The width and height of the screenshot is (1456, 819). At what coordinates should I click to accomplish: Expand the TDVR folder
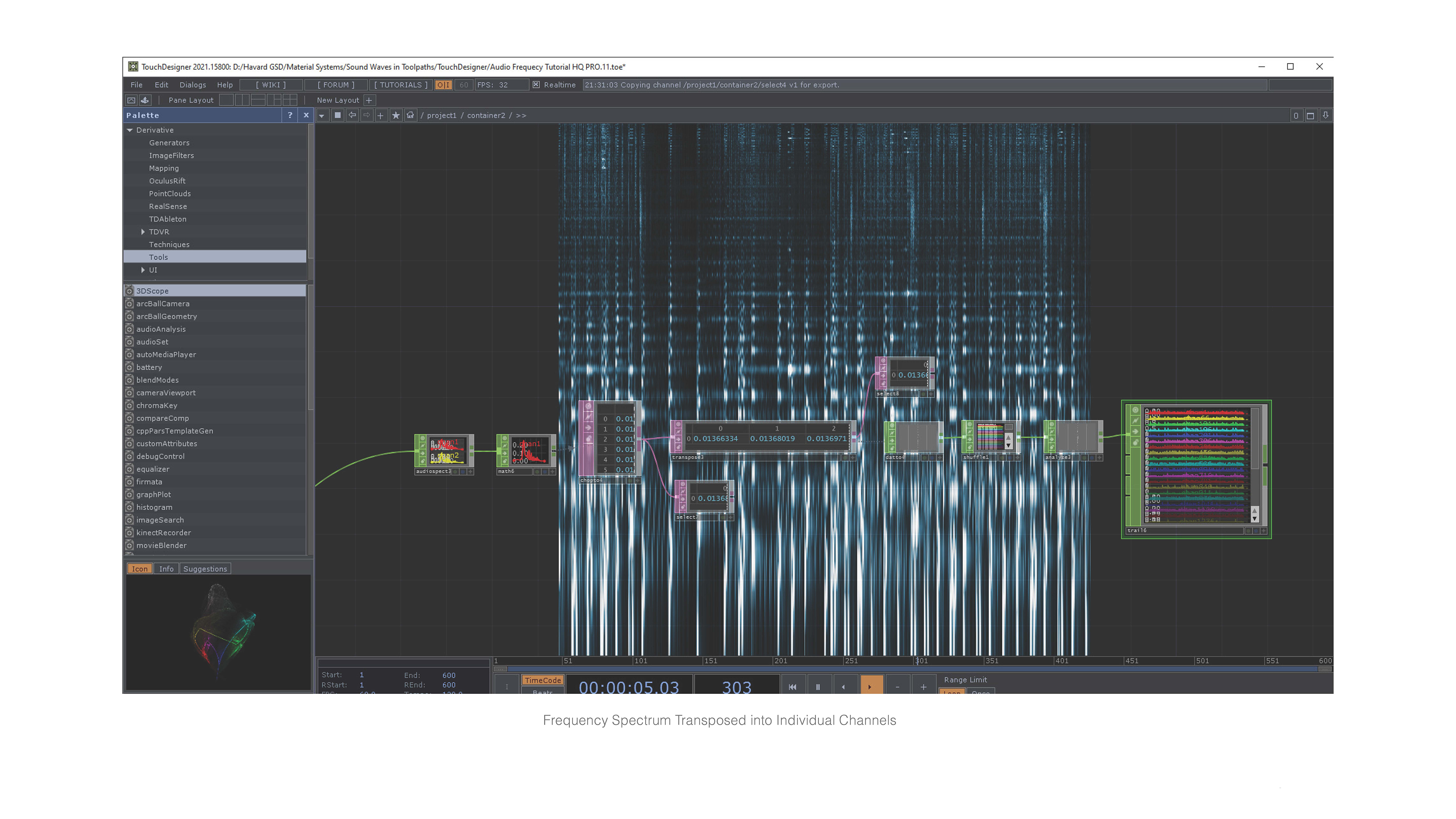[x=143, y=232]
